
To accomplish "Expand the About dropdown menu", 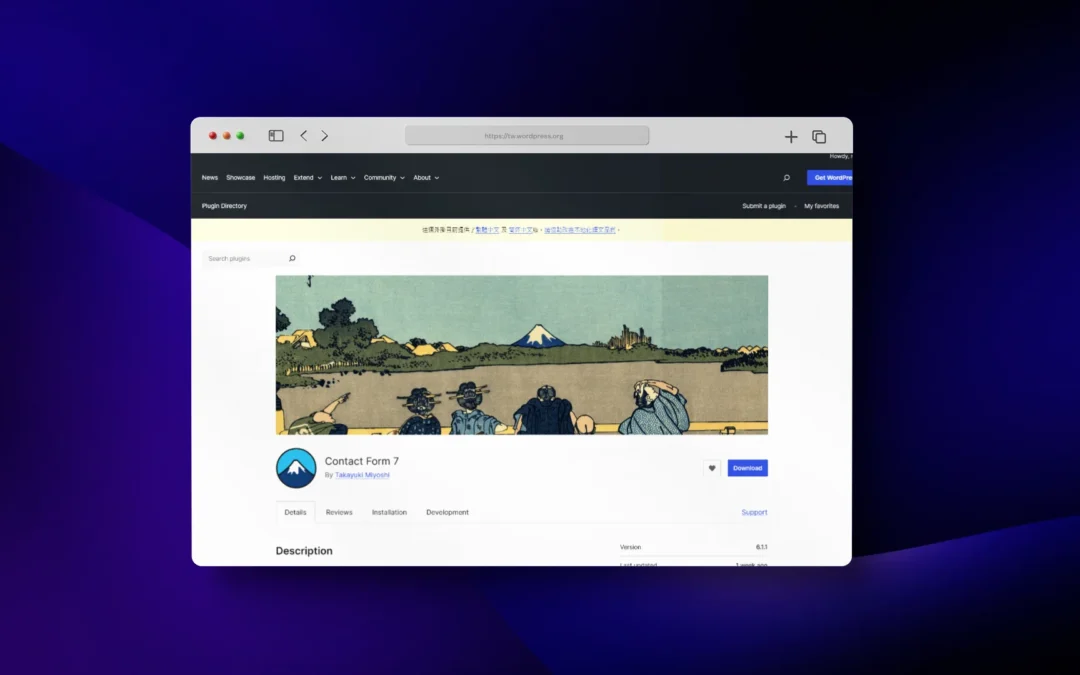I will coord(426,178).
